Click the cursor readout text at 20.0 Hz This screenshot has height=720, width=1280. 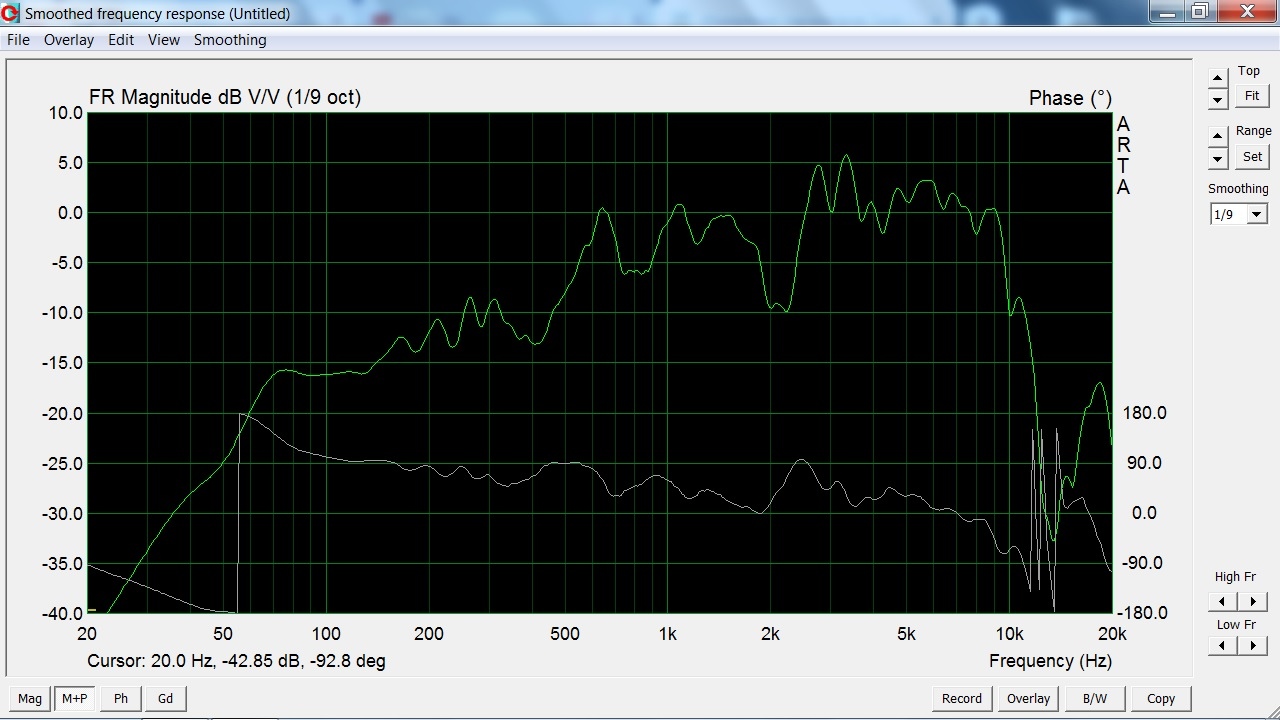(236, 661)
